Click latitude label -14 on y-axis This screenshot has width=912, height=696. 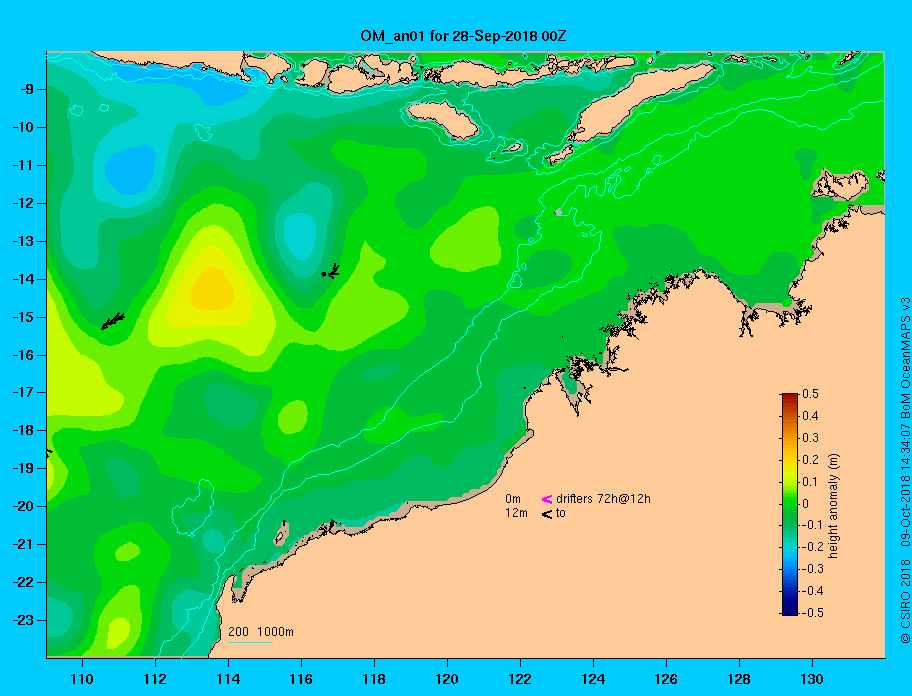point(23,279)
